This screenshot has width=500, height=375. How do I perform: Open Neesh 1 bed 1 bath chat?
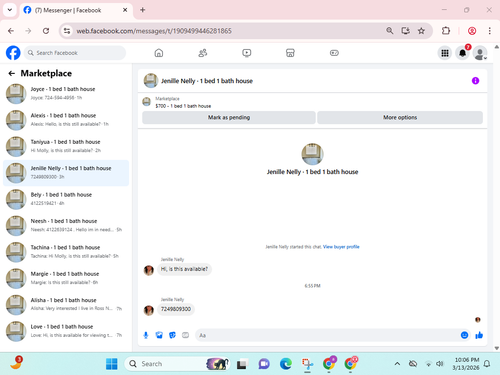(x=66, y=225)
